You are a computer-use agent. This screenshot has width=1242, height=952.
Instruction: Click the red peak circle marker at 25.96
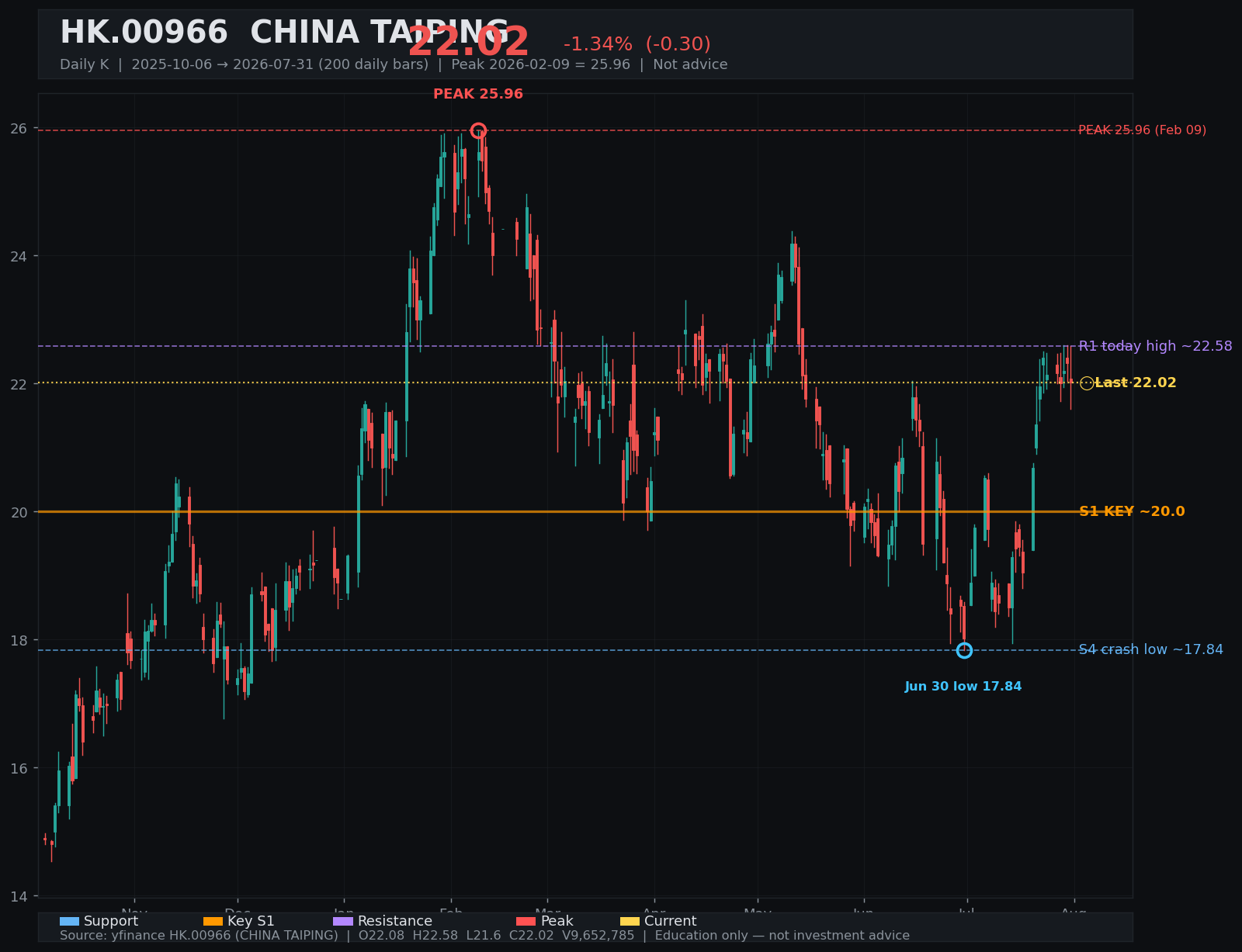coord(478,130)
